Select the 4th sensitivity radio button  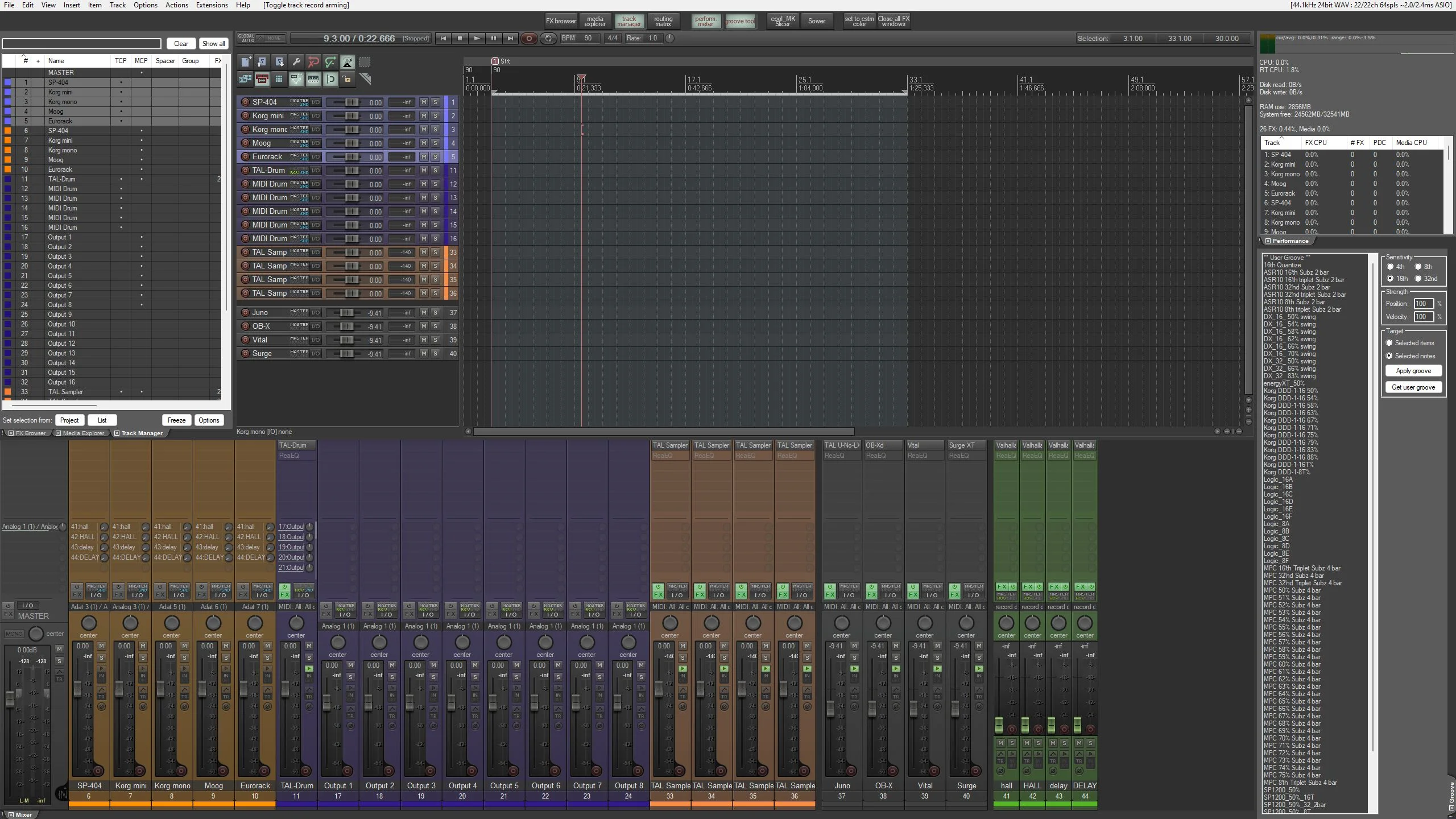tap(1390, 267)
